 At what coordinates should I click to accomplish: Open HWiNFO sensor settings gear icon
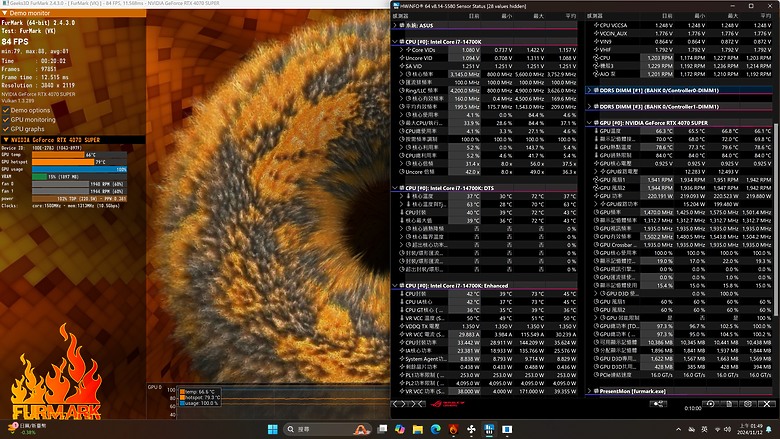point(748,404)
